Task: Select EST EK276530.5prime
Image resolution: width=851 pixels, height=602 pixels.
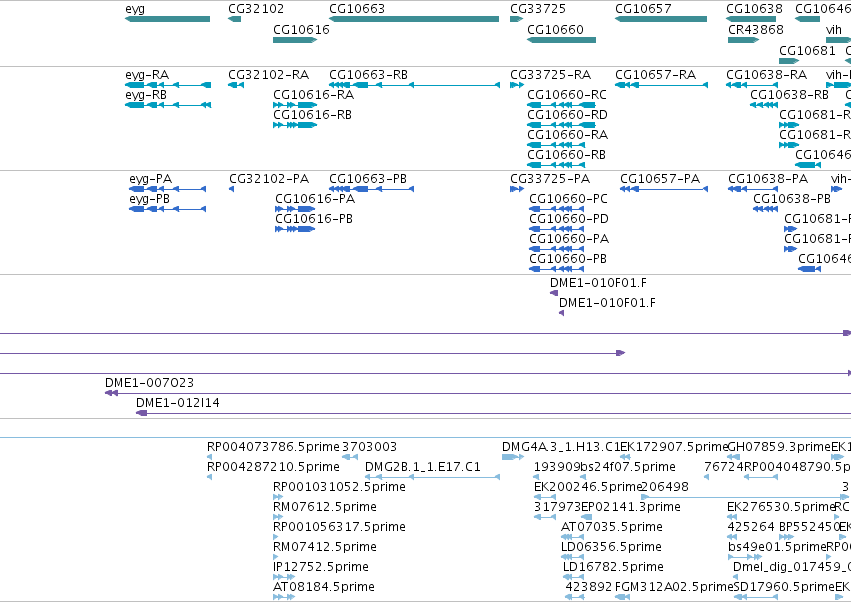Action: pos(780,507)
